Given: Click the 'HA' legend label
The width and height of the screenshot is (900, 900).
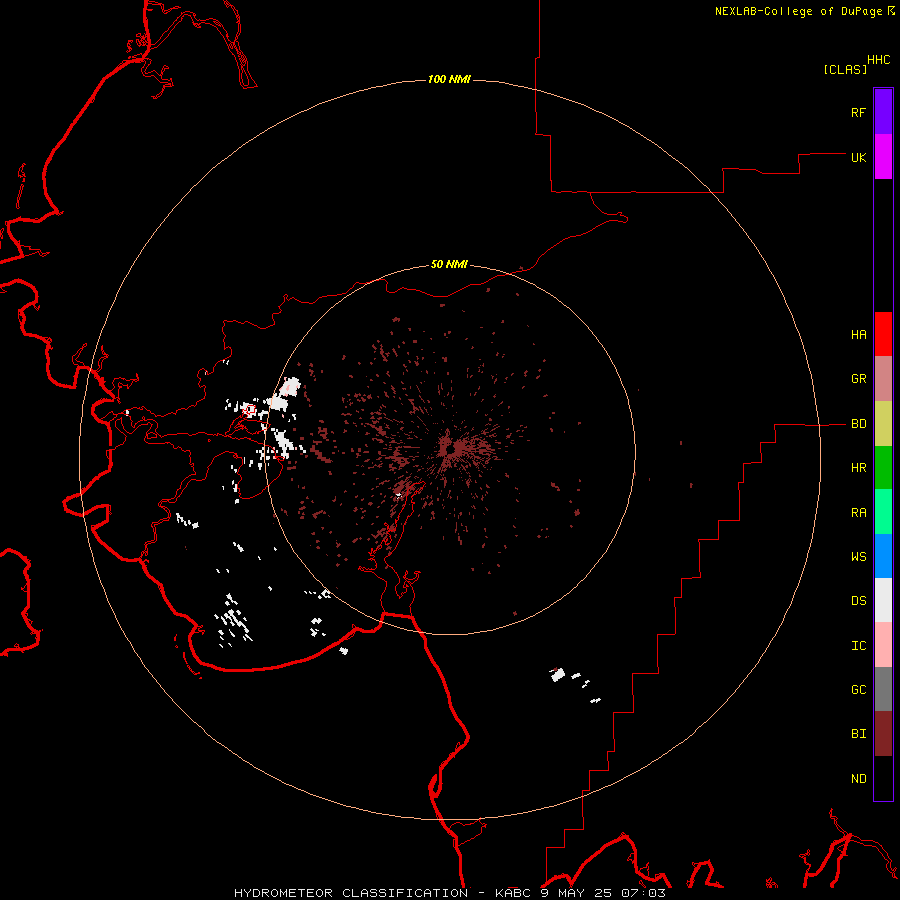Looking at the screenshot, I should [859, 335].
